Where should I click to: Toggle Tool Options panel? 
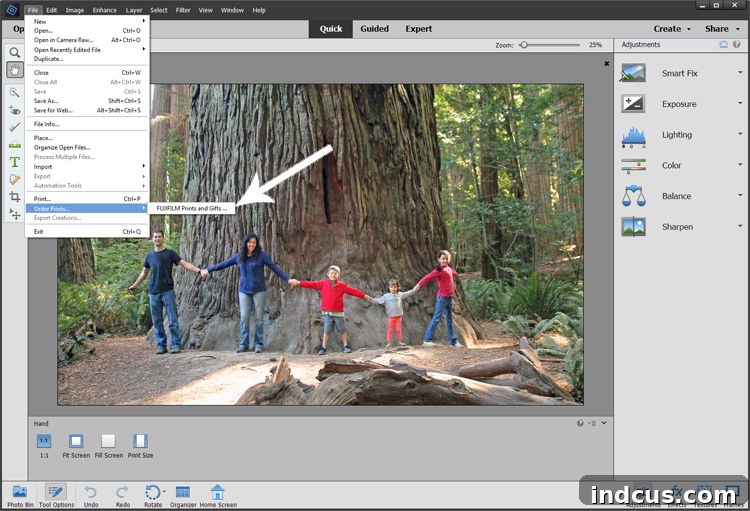pos(56,496)
